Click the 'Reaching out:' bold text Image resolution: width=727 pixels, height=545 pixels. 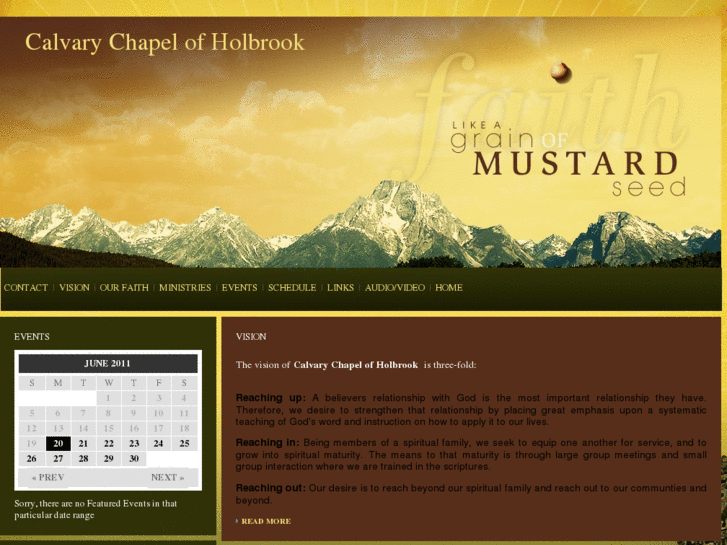[x=270, y=488]
